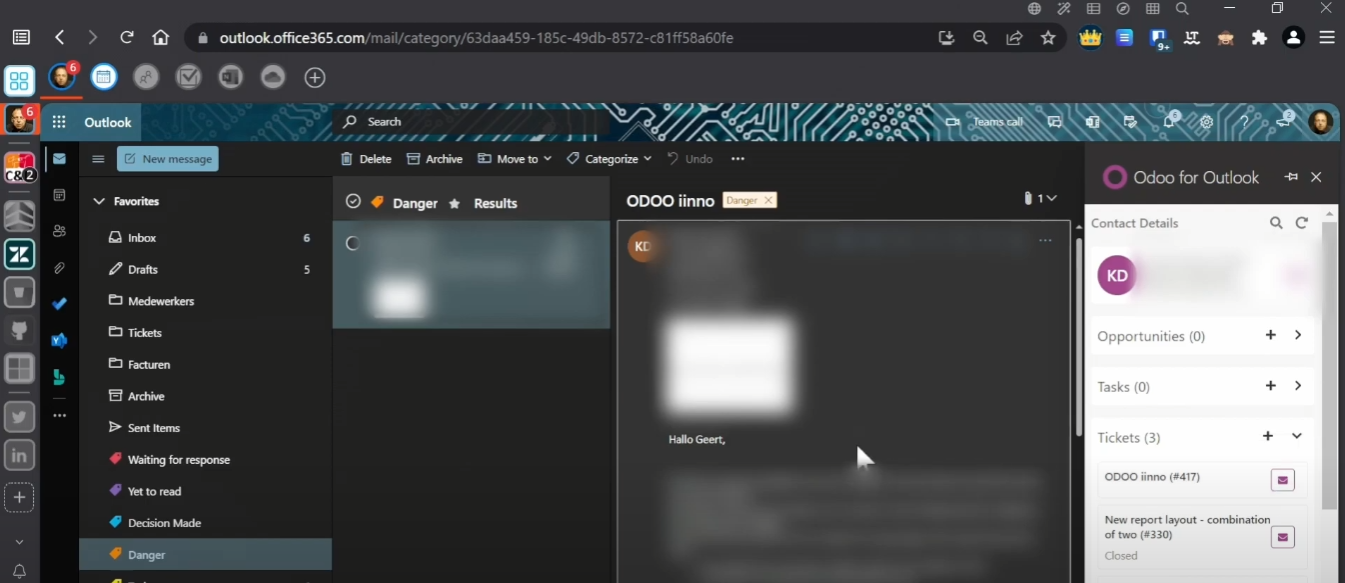Open Outlook notifications bell with badge 6
The image size is (1345, 583).
(1169, 121)
